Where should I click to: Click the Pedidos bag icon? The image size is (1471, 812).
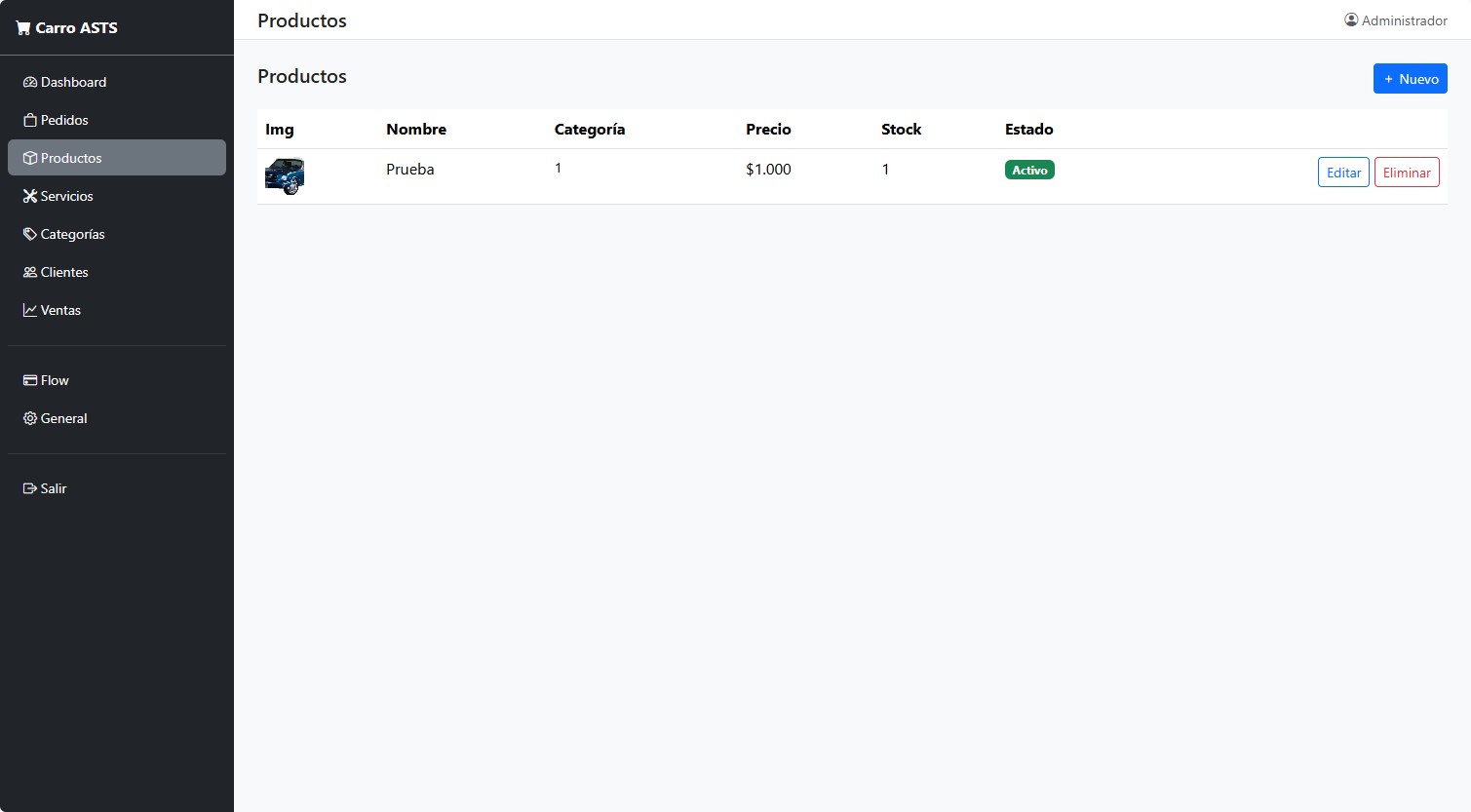click(x=30, y=120)
